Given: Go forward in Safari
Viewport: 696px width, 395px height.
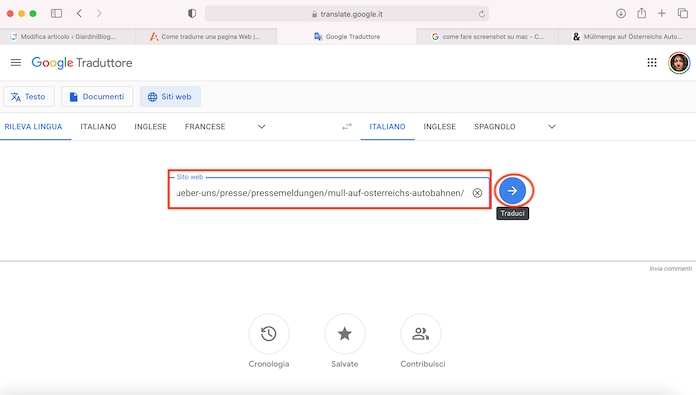Looking at the screenshot, I should pos(99,13).
